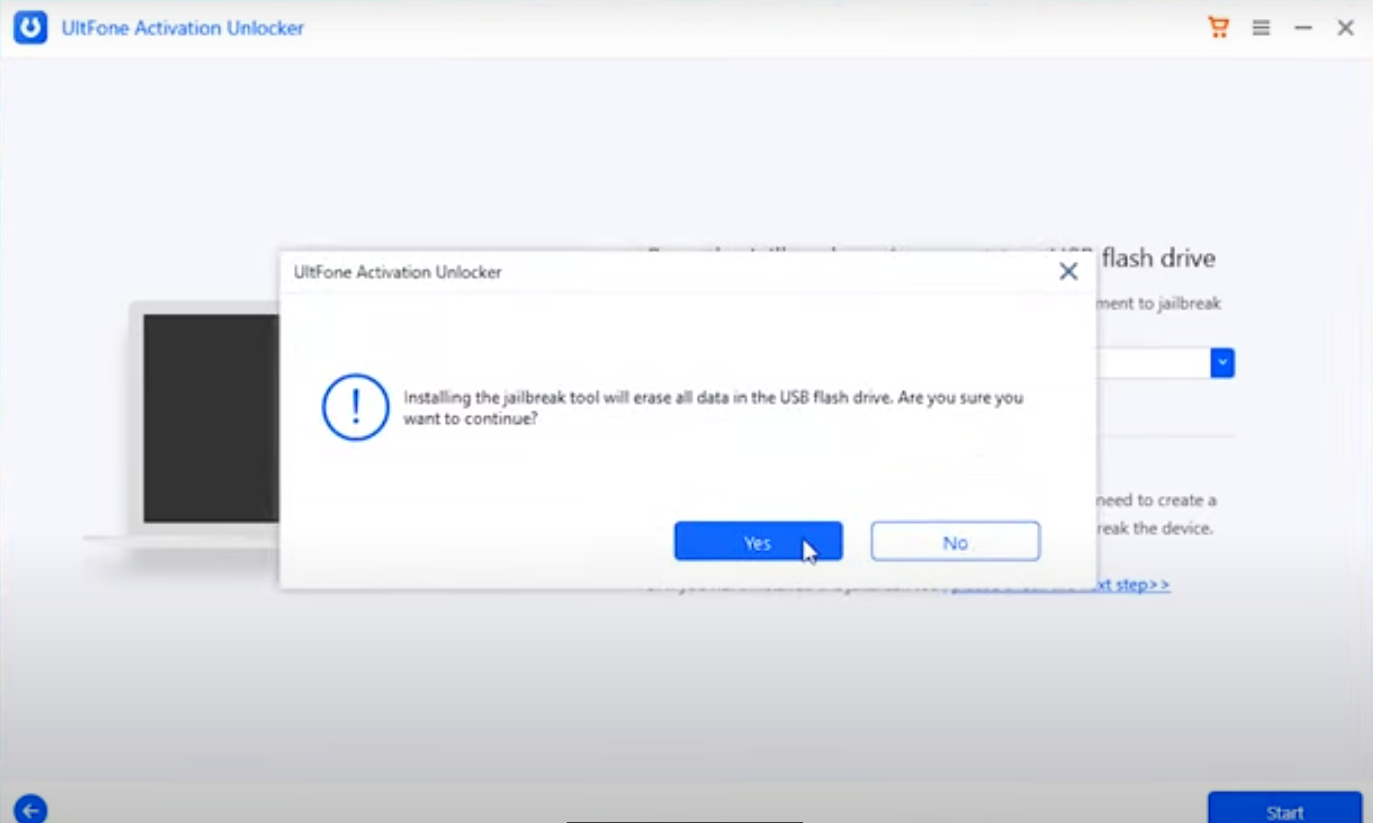This screenshot has width=1373, height=823.
Task: Open the orange shopping cart icon
Action: 1218,28
